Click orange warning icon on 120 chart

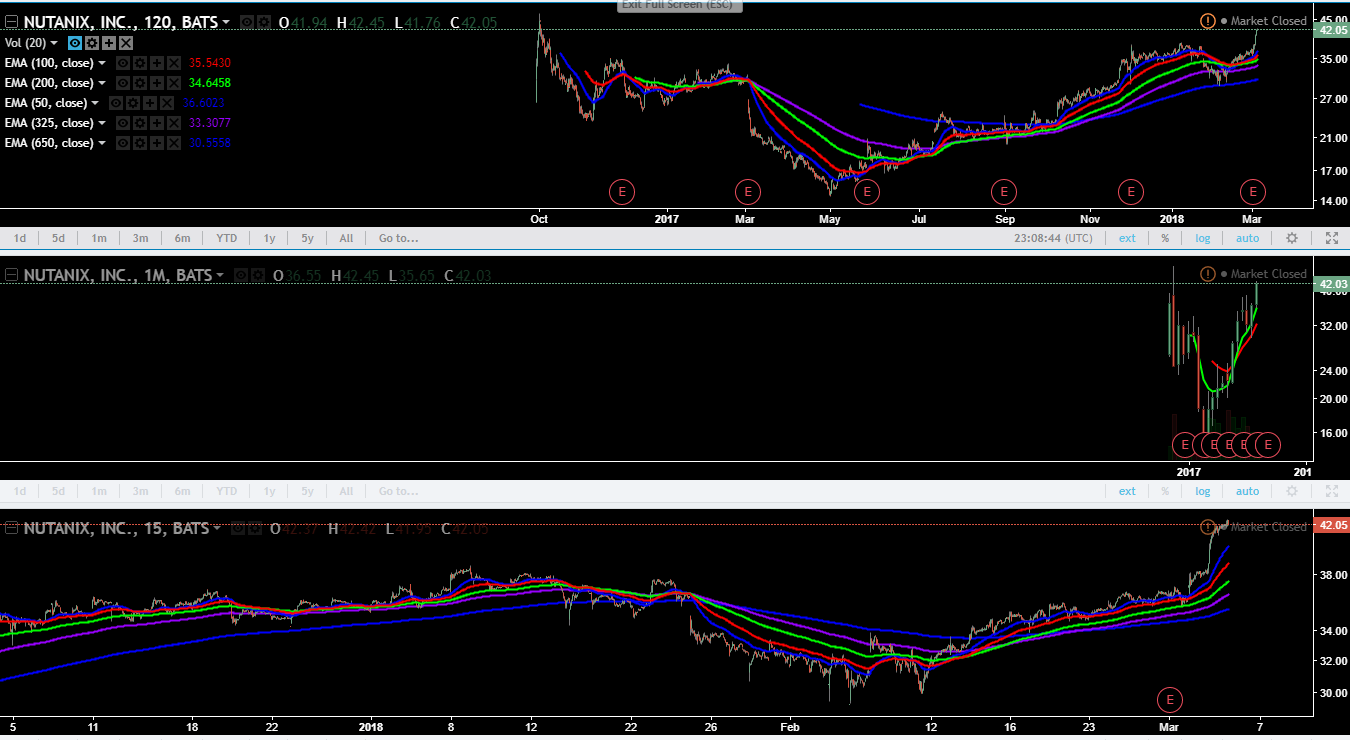click(x=1208, y=21)
